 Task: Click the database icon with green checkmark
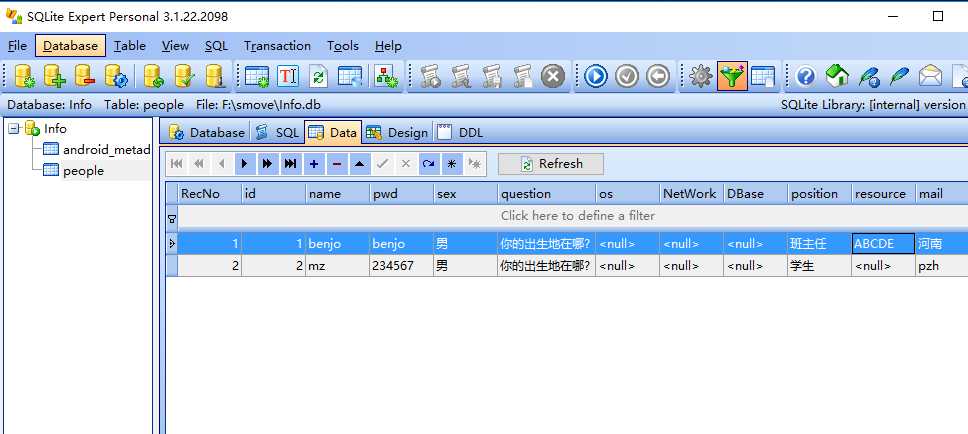(x=185, y=77)
